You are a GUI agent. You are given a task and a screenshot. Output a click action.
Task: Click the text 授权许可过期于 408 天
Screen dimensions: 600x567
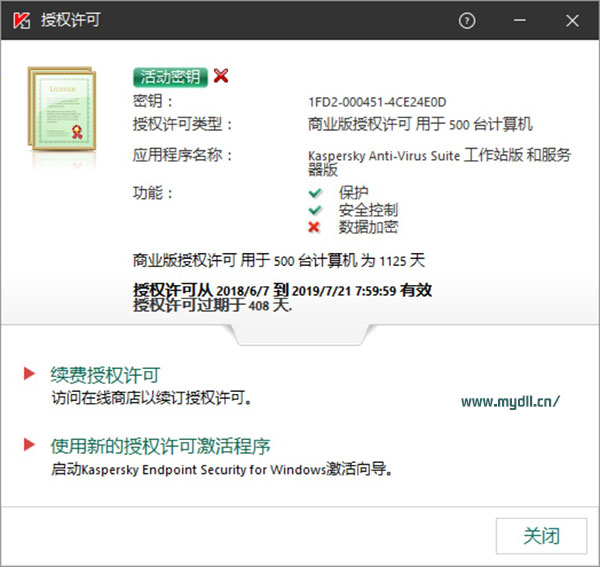pyautogui.click(x=212, y=306)
